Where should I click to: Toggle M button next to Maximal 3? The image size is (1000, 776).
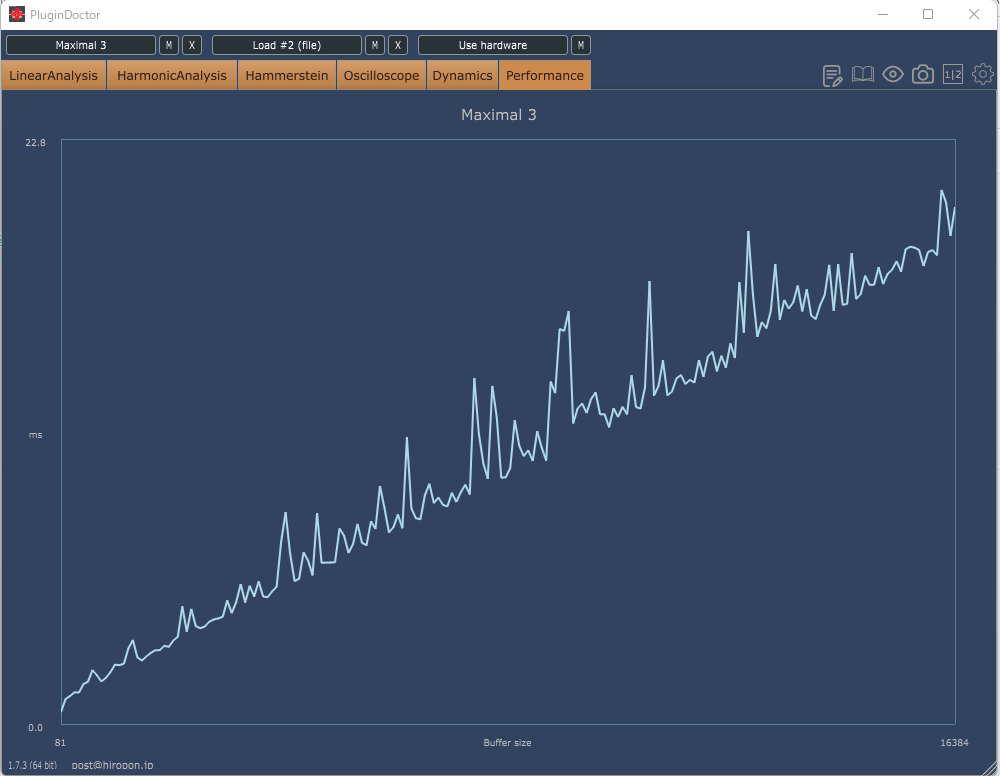point(169,45)
